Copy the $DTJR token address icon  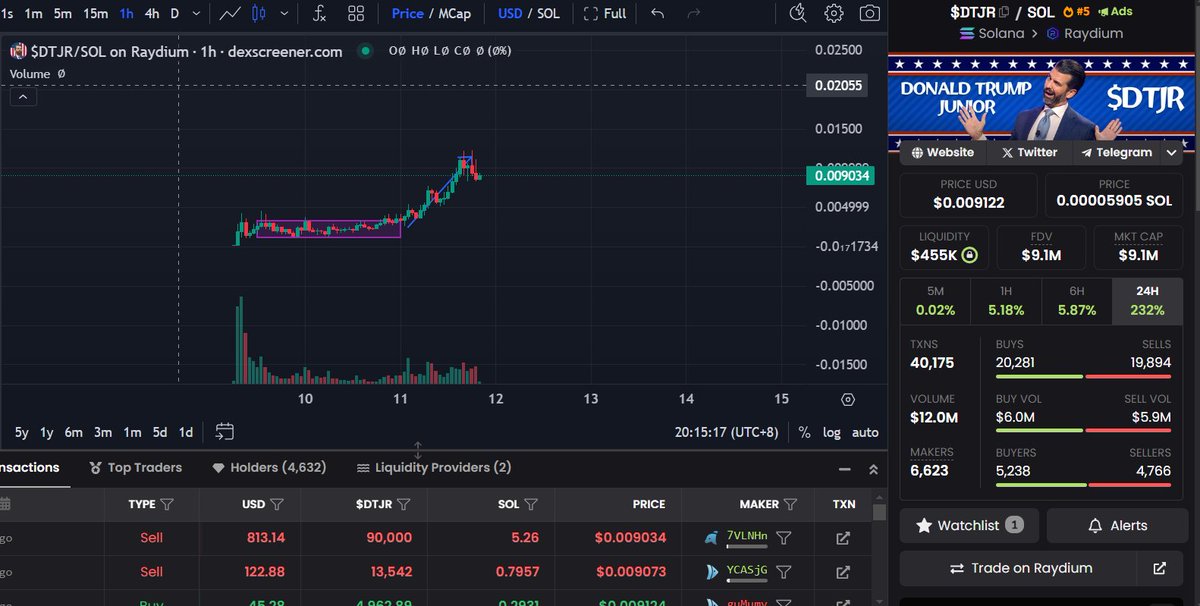pyautogui.click(x=1005, y=12)
